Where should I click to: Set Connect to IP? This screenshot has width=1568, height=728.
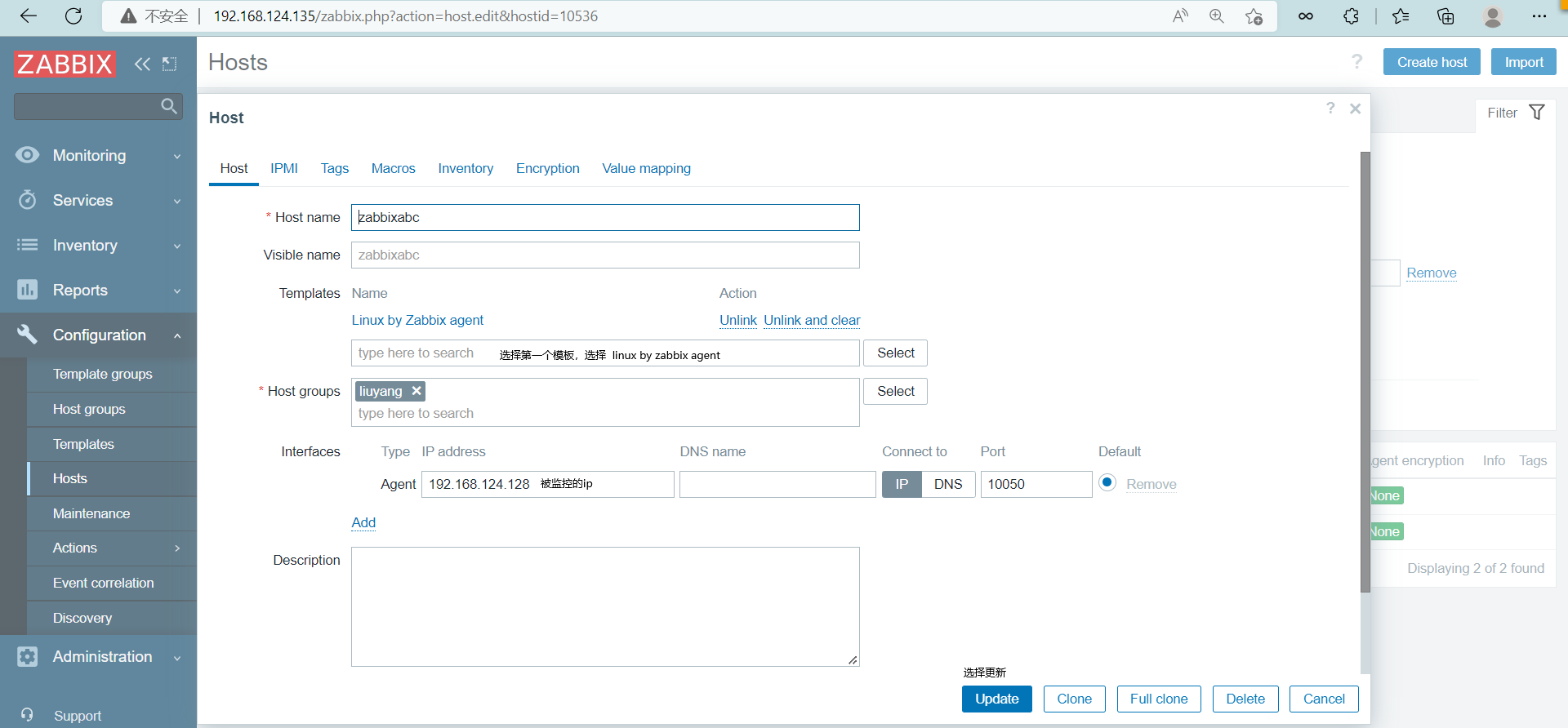(x=902, y=484)
